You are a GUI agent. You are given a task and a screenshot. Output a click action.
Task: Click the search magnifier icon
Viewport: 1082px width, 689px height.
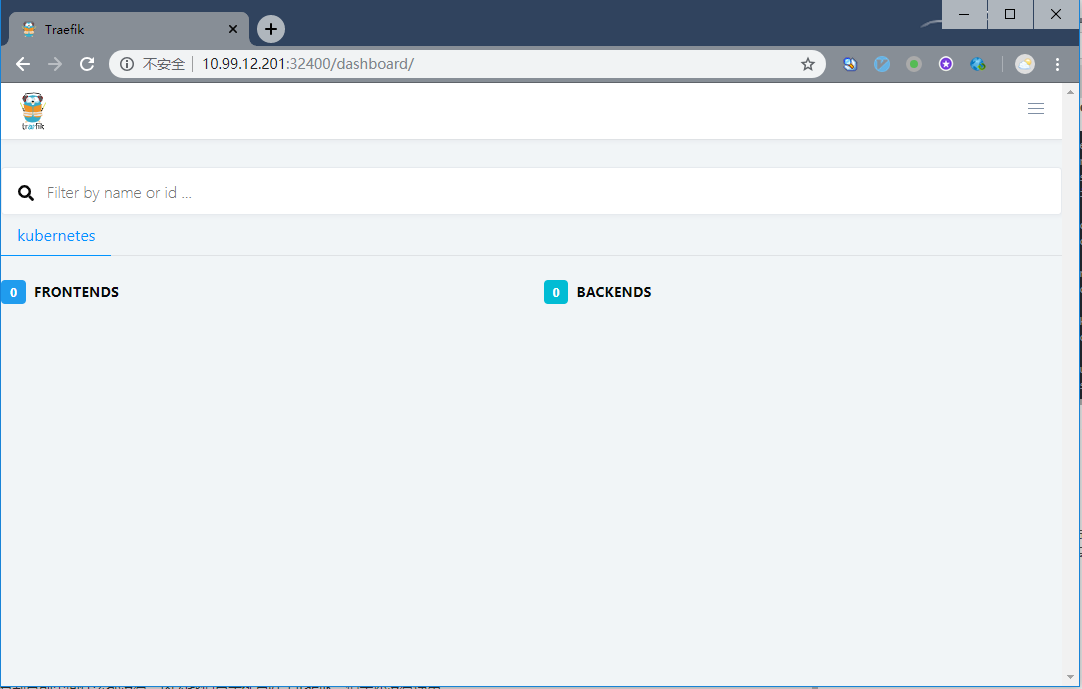click(x=26, y=193)
